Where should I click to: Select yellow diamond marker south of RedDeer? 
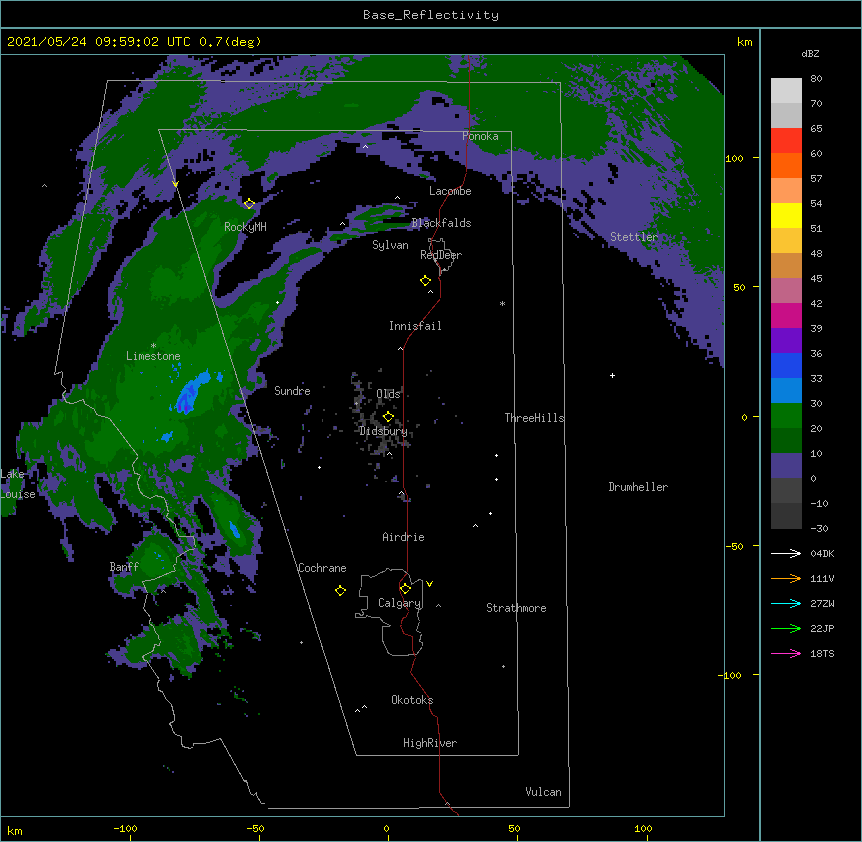[426, 281]
